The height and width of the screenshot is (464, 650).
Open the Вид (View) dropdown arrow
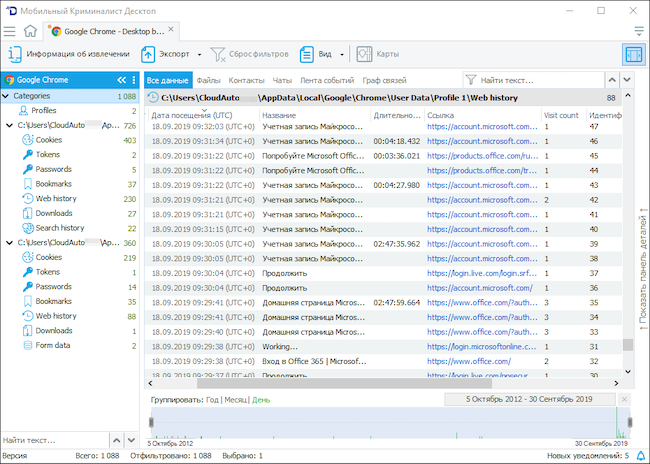click(x=342, y=53)
